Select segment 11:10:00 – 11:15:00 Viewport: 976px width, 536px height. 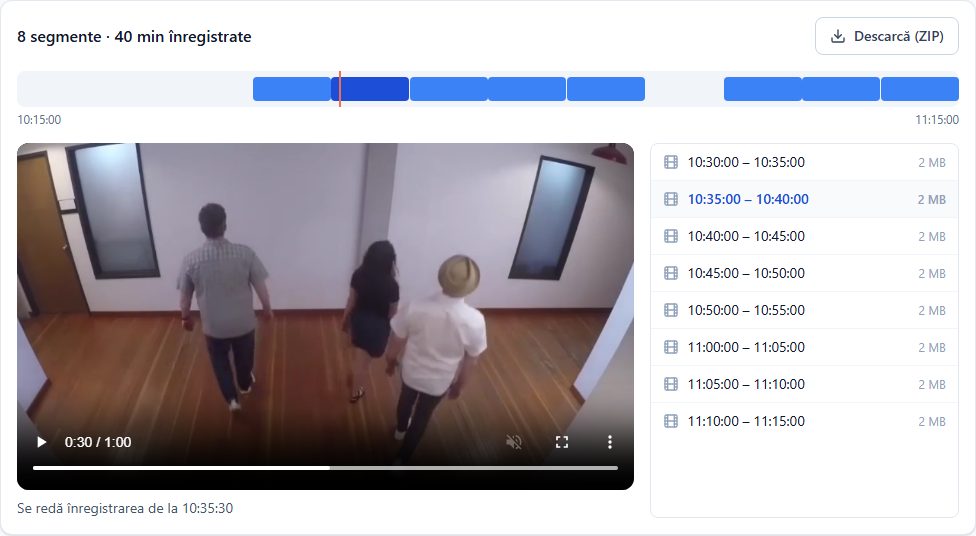point(804,421)
